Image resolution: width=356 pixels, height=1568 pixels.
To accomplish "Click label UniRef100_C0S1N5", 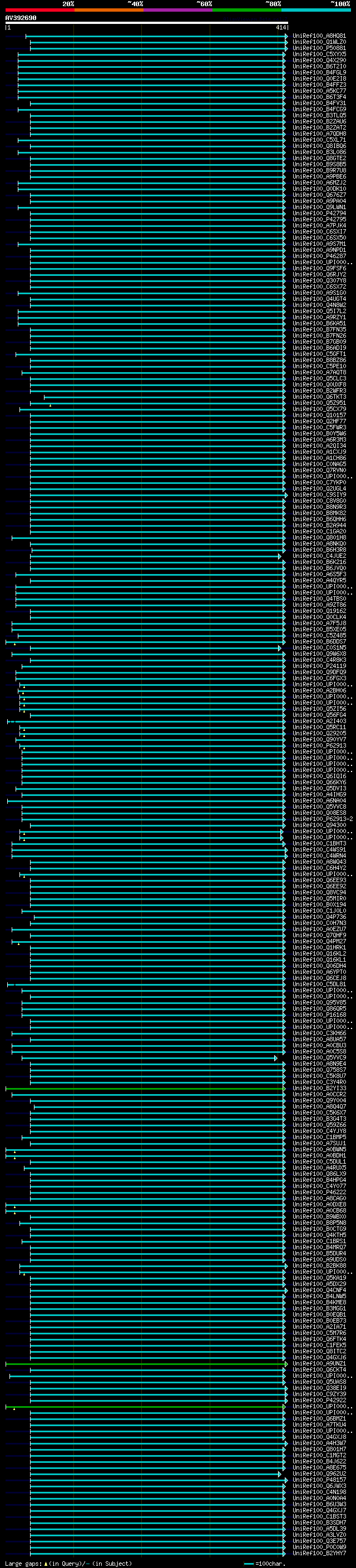I will point(319,647).
